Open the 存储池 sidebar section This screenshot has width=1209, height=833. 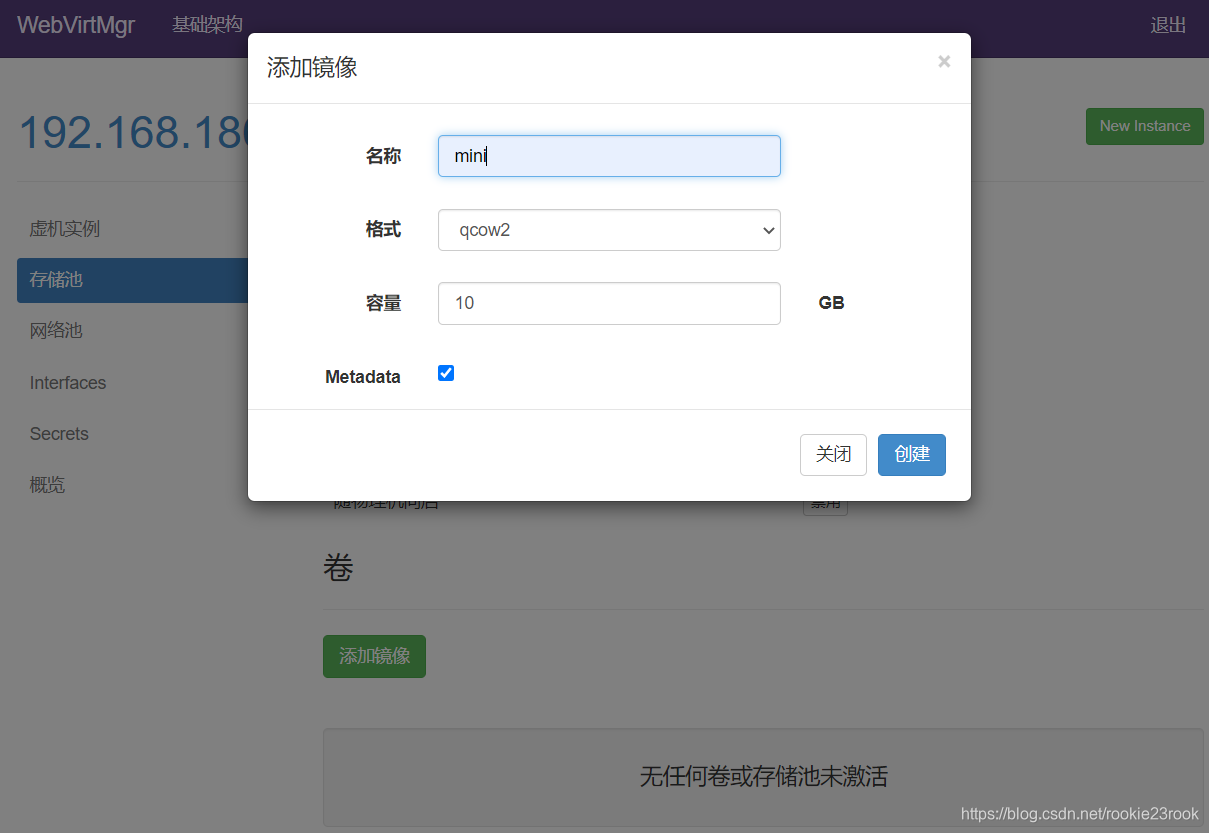[x=55, y=280]
